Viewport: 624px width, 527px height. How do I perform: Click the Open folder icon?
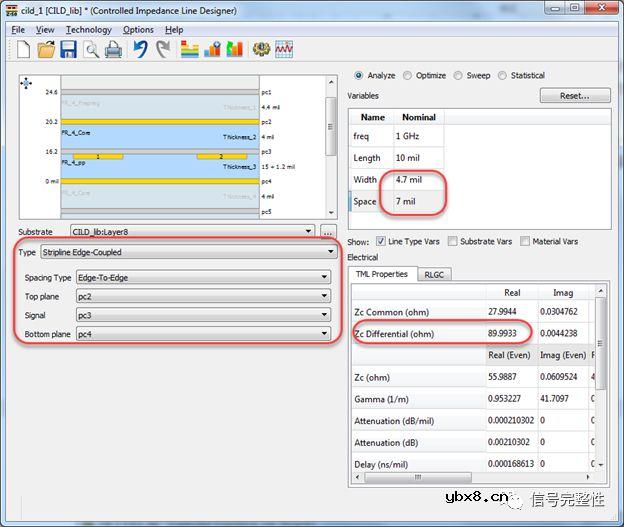coord(46,49)
